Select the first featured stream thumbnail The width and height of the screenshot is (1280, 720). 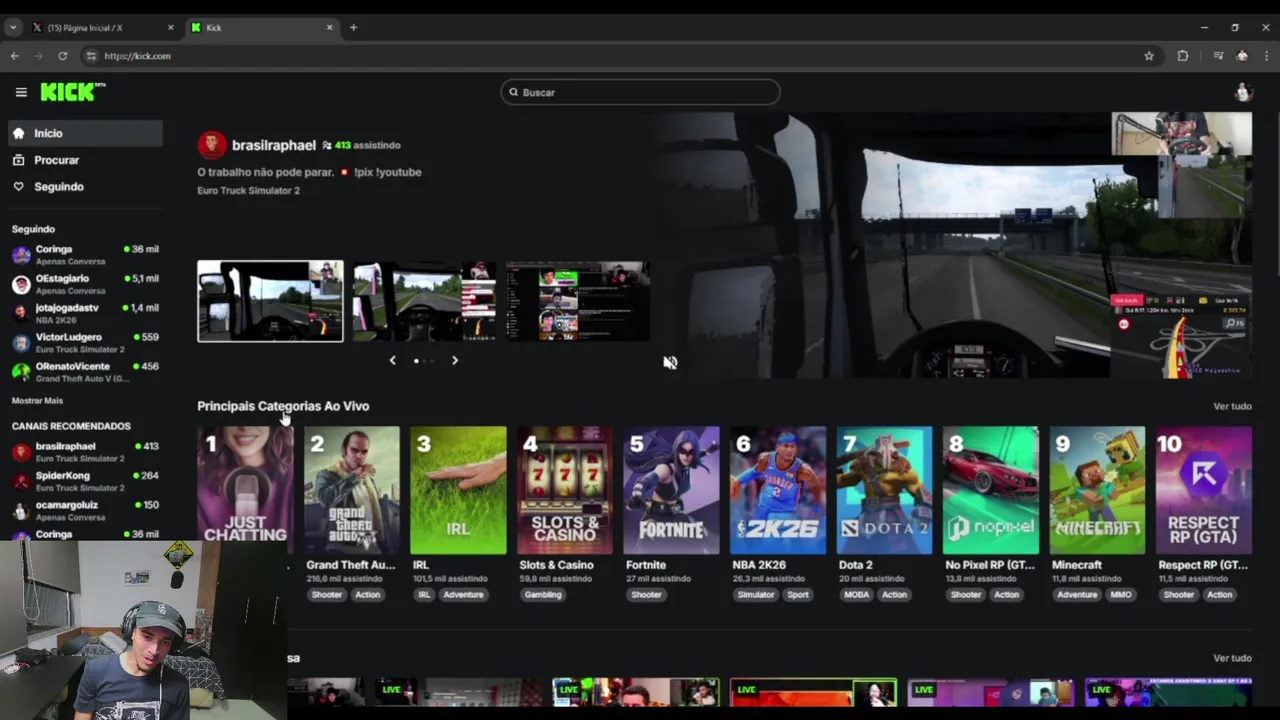tap(270, 301)
